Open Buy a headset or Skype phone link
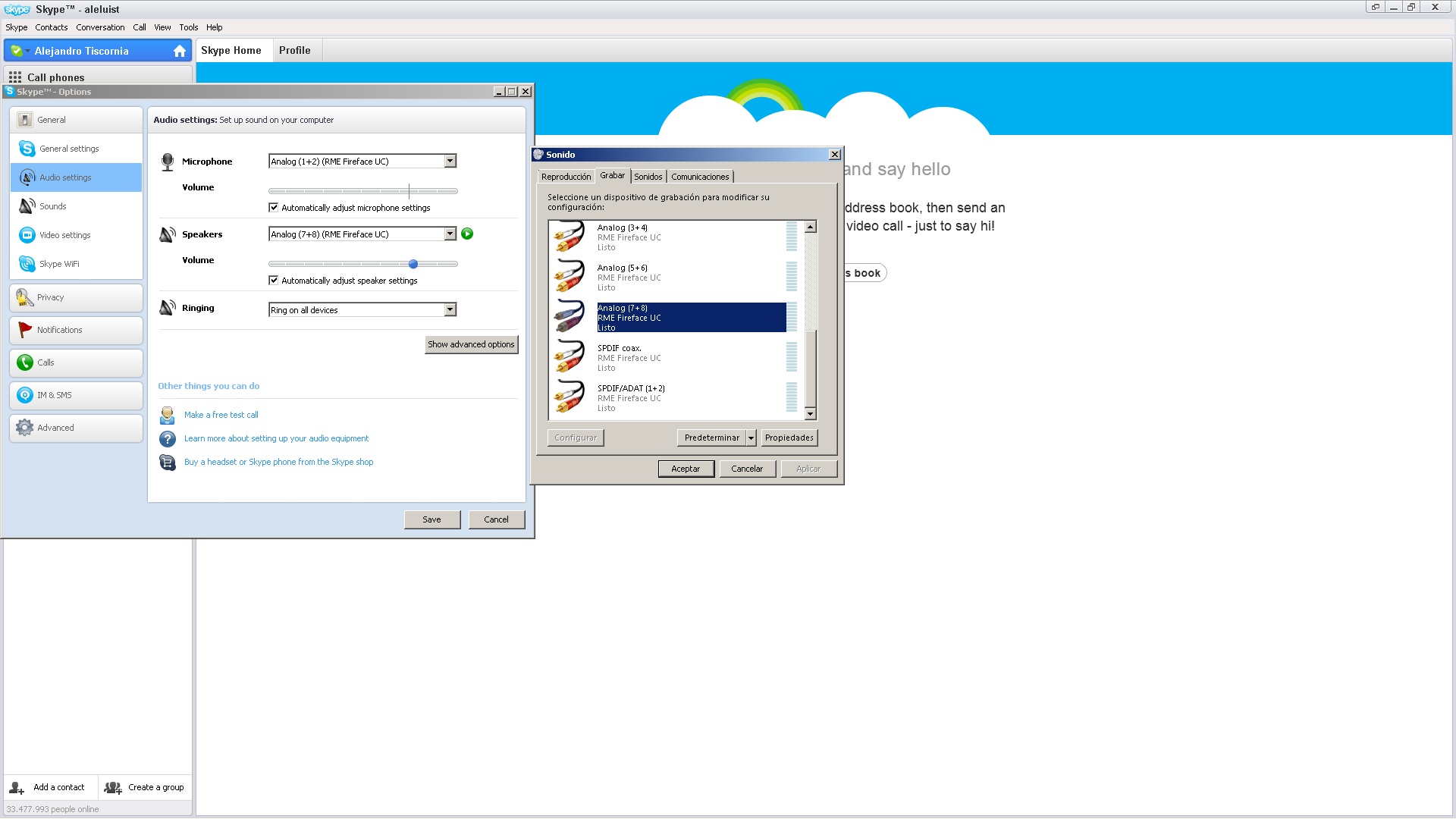1456x819 pixels. (279, 463)
